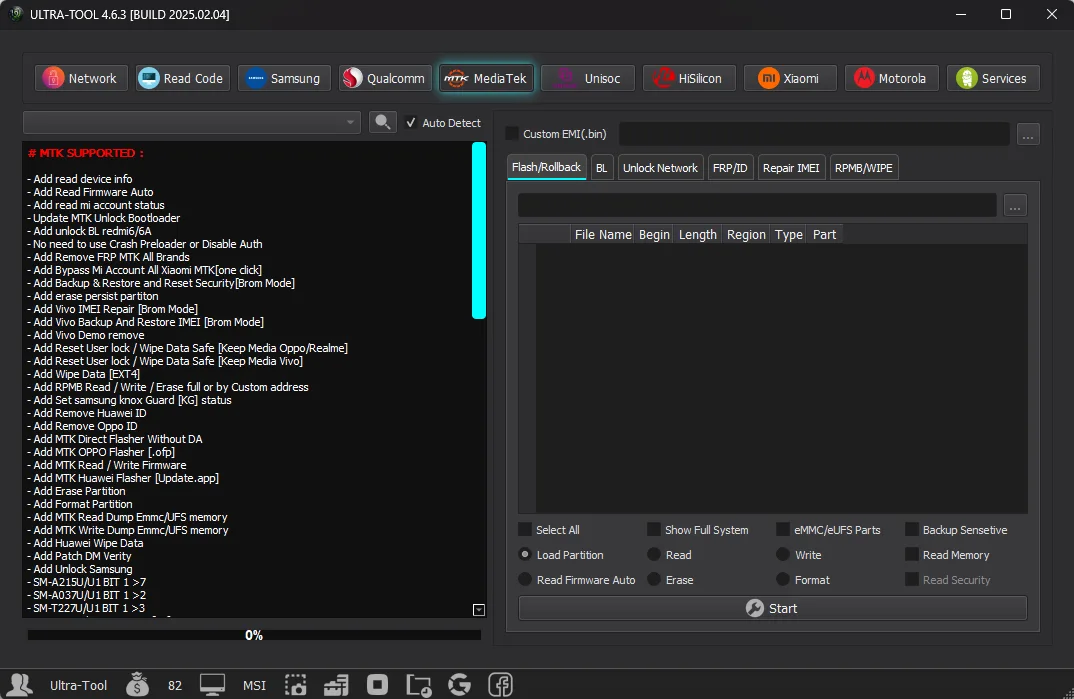
Task: Click the money bag credits icon
Action: click(138, 685)
